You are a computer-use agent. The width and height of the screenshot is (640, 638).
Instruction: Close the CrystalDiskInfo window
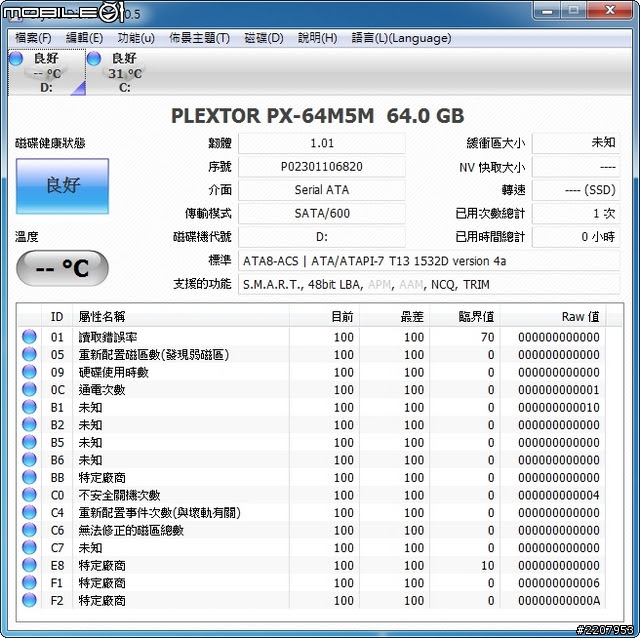click(x=610, y=10)
